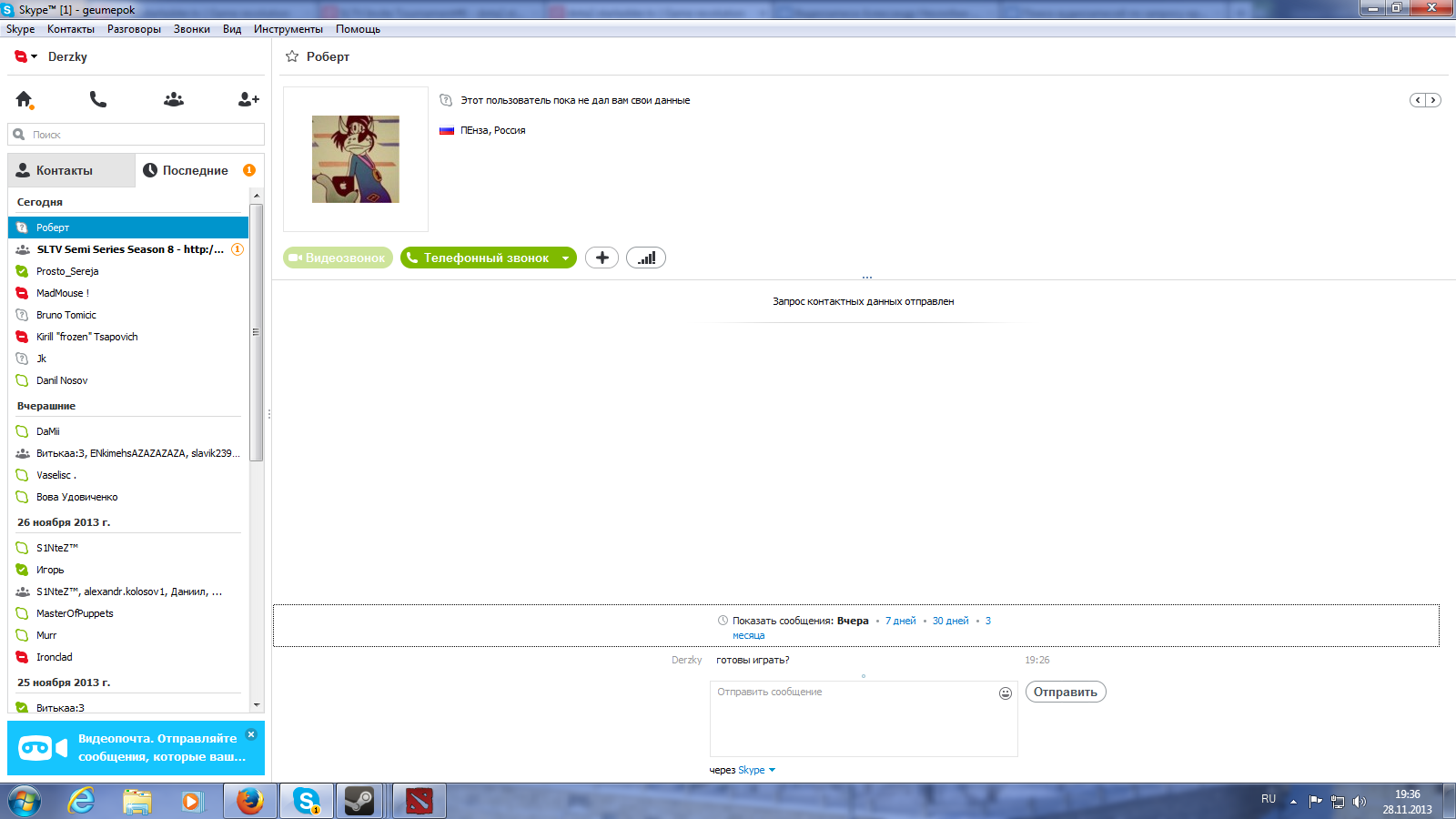This screenshot has height=819, width=1456.
Task: Show messages from 7 дней
Action: point(901,621)
